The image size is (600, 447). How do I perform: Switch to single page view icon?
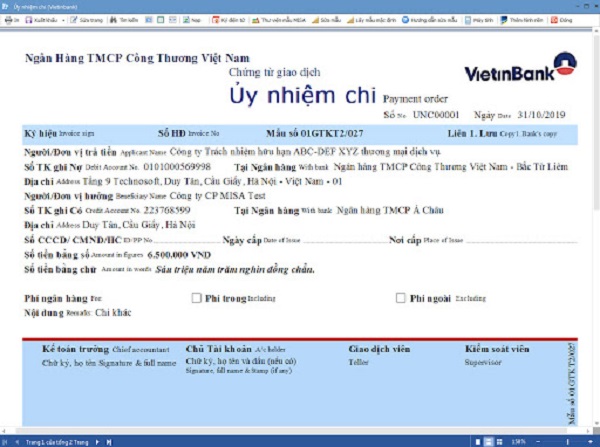point(478,442)
